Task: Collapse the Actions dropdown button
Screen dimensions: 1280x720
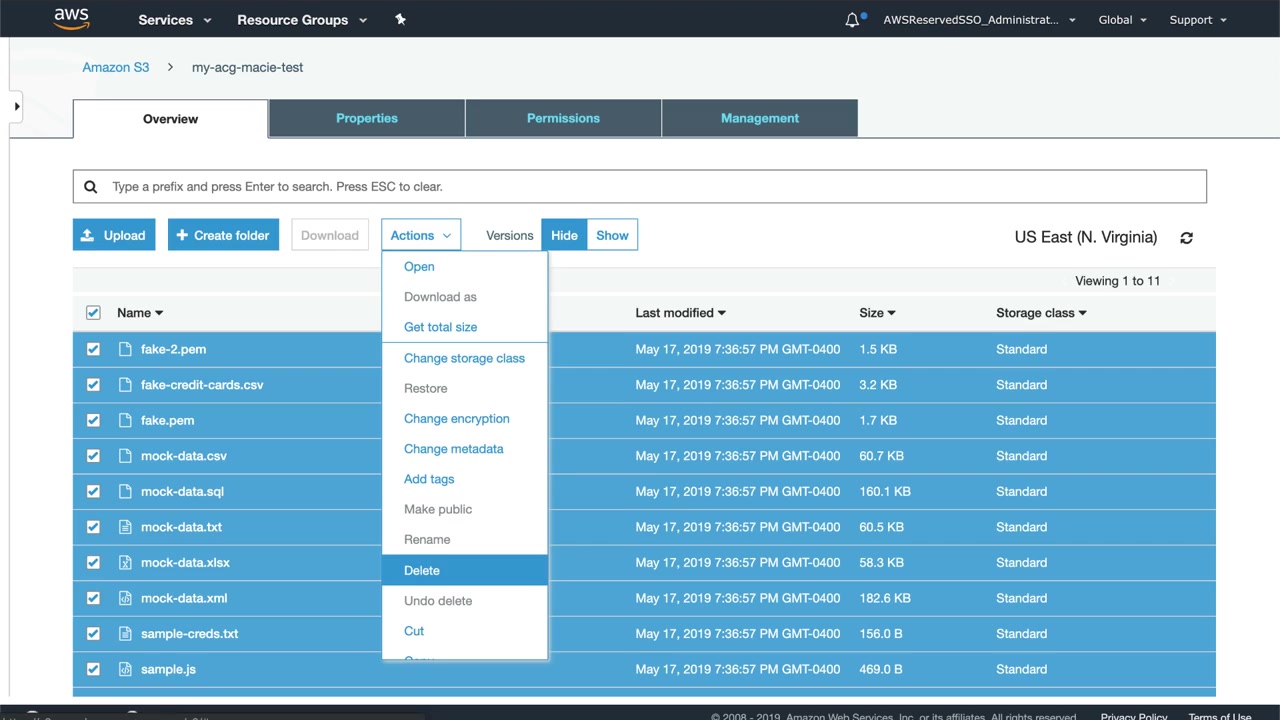Action: pos(421,236)
